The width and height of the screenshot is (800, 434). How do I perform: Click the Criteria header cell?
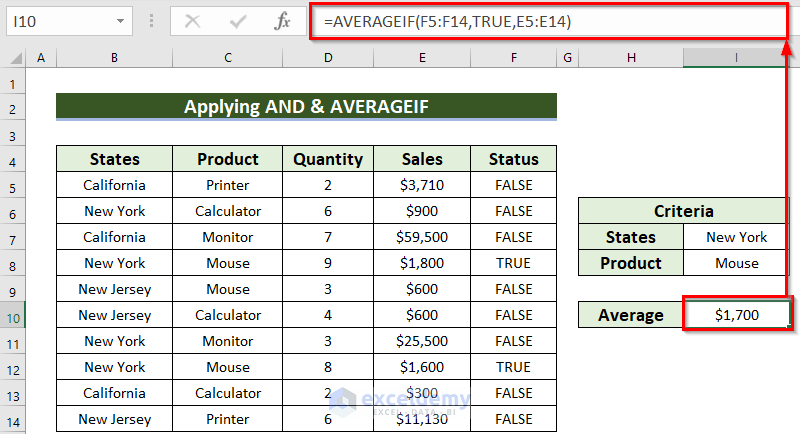(x=684, y=211)
